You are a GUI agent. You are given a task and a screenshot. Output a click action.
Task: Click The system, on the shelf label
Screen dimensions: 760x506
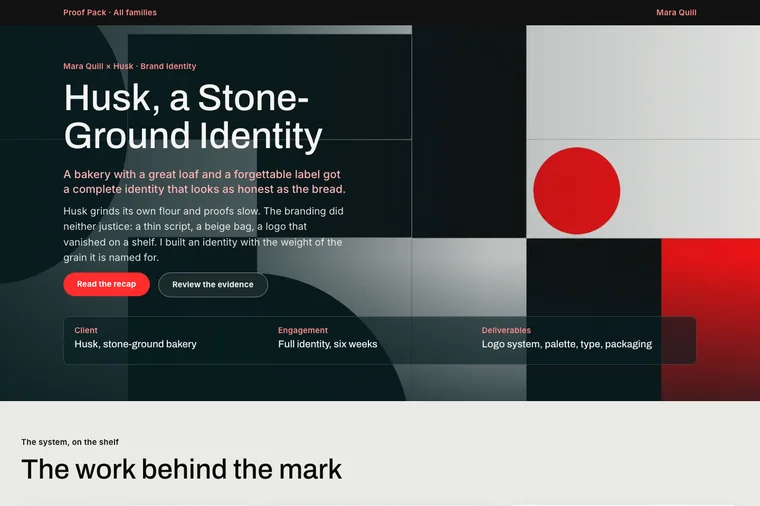70,442
